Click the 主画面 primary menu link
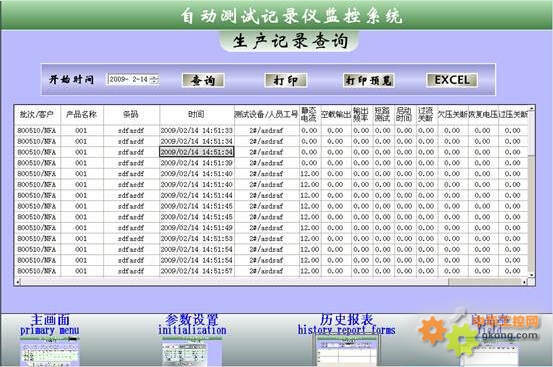The height and width of the screenshot is (367, 553). (50, 324)
